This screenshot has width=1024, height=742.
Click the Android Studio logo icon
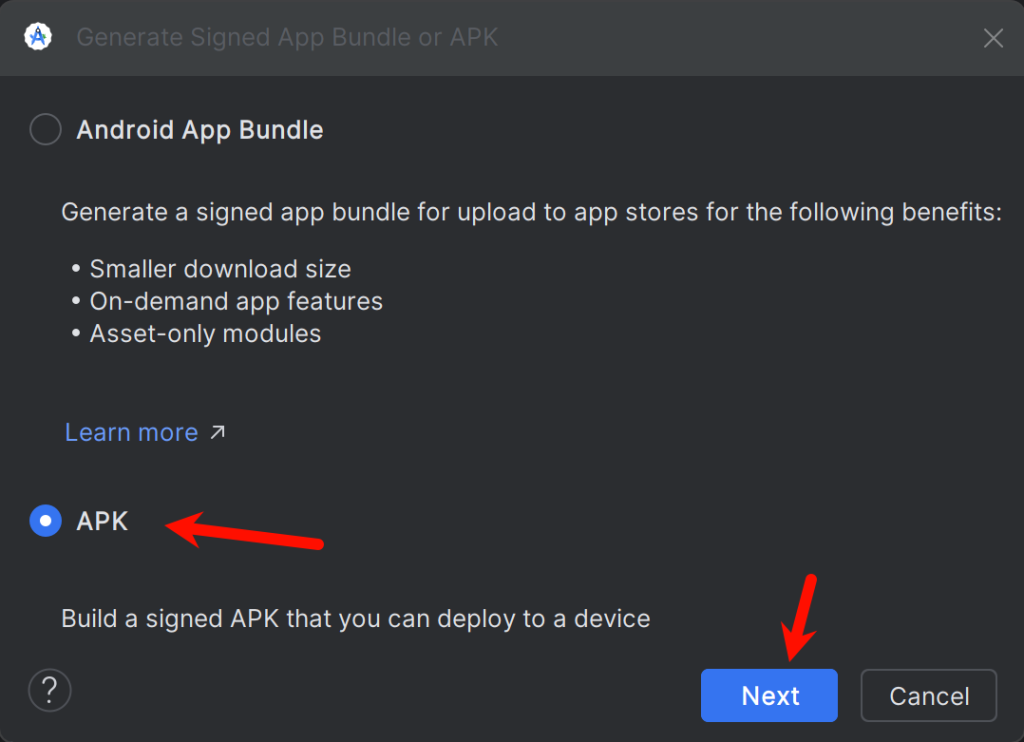39,38
